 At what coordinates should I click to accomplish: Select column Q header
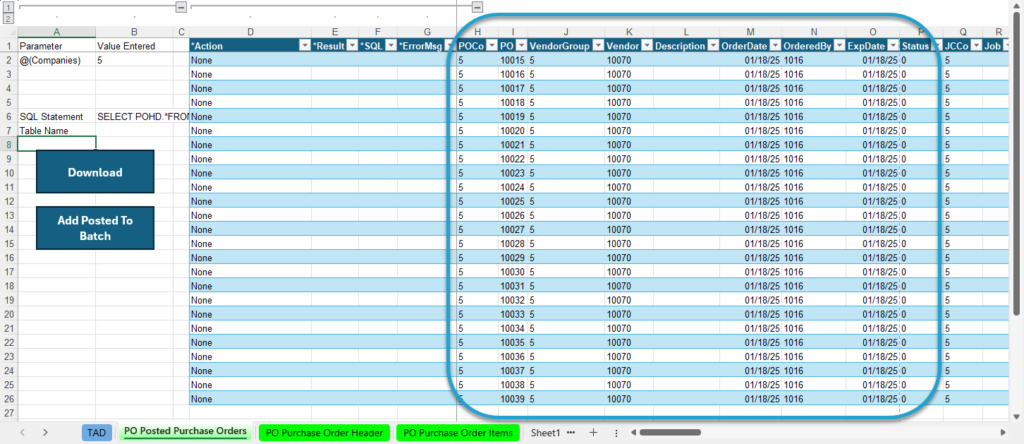(x=963, y=31)
